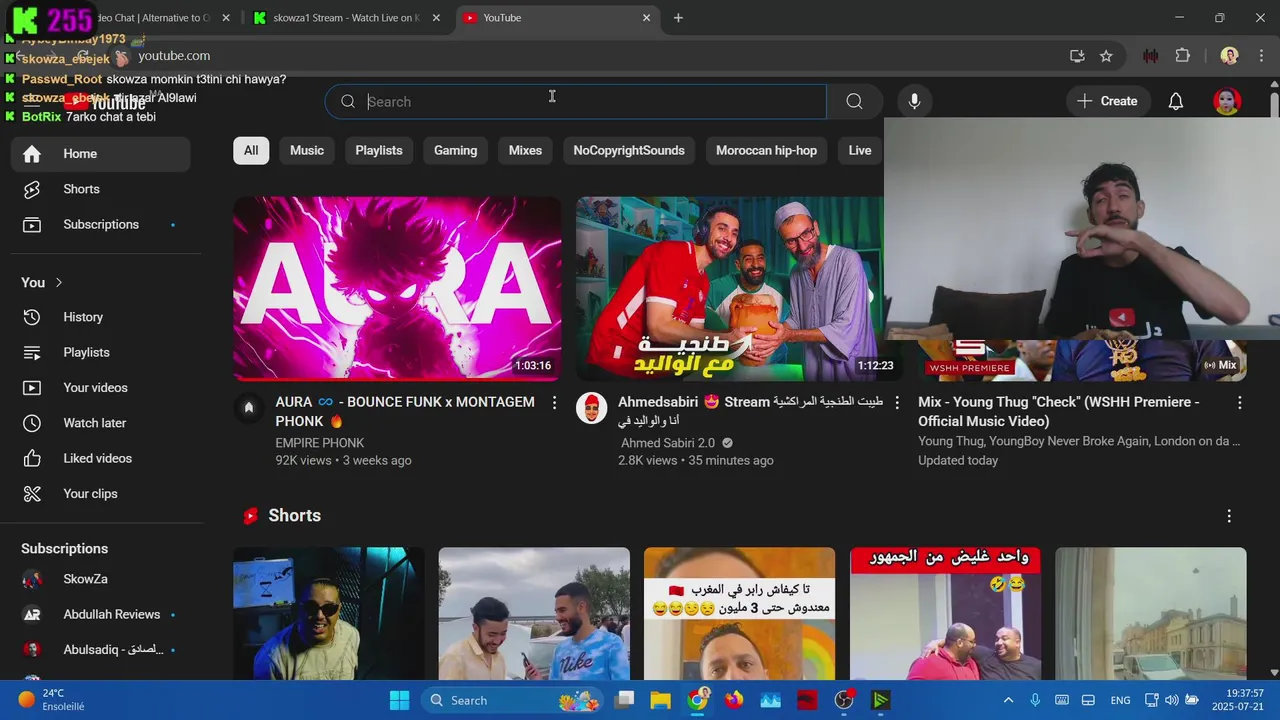
Task: Open the weather widget showing 24°C
Action: tap(52, 700)
